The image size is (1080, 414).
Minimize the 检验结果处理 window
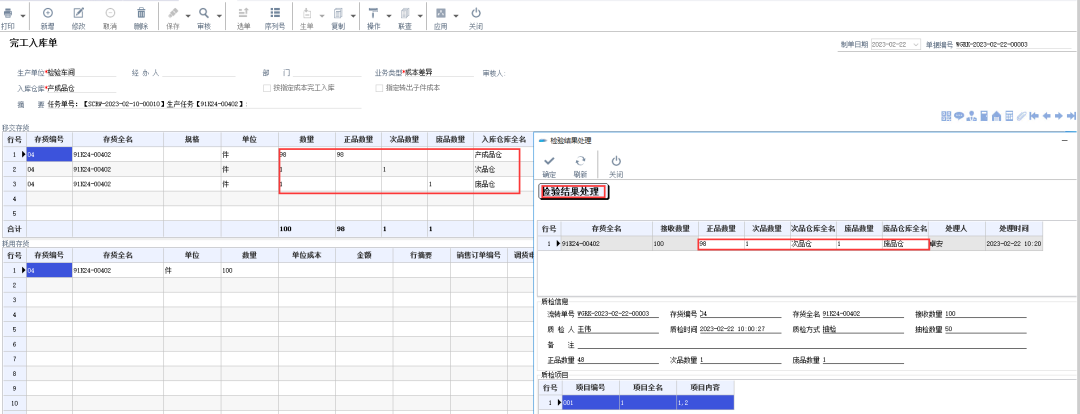point(1066,140)
